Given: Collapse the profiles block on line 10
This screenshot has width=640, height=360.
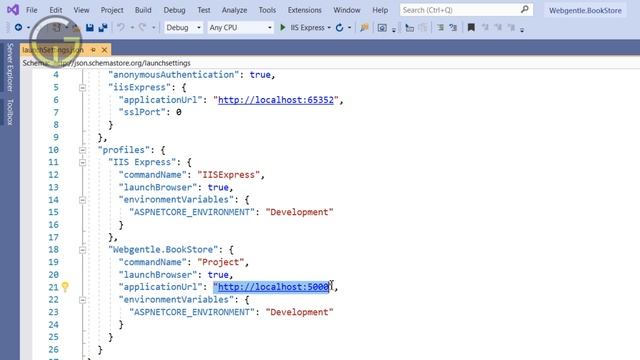Looking at the screenshot, I should pyautogui.click(x=82, y=150).
